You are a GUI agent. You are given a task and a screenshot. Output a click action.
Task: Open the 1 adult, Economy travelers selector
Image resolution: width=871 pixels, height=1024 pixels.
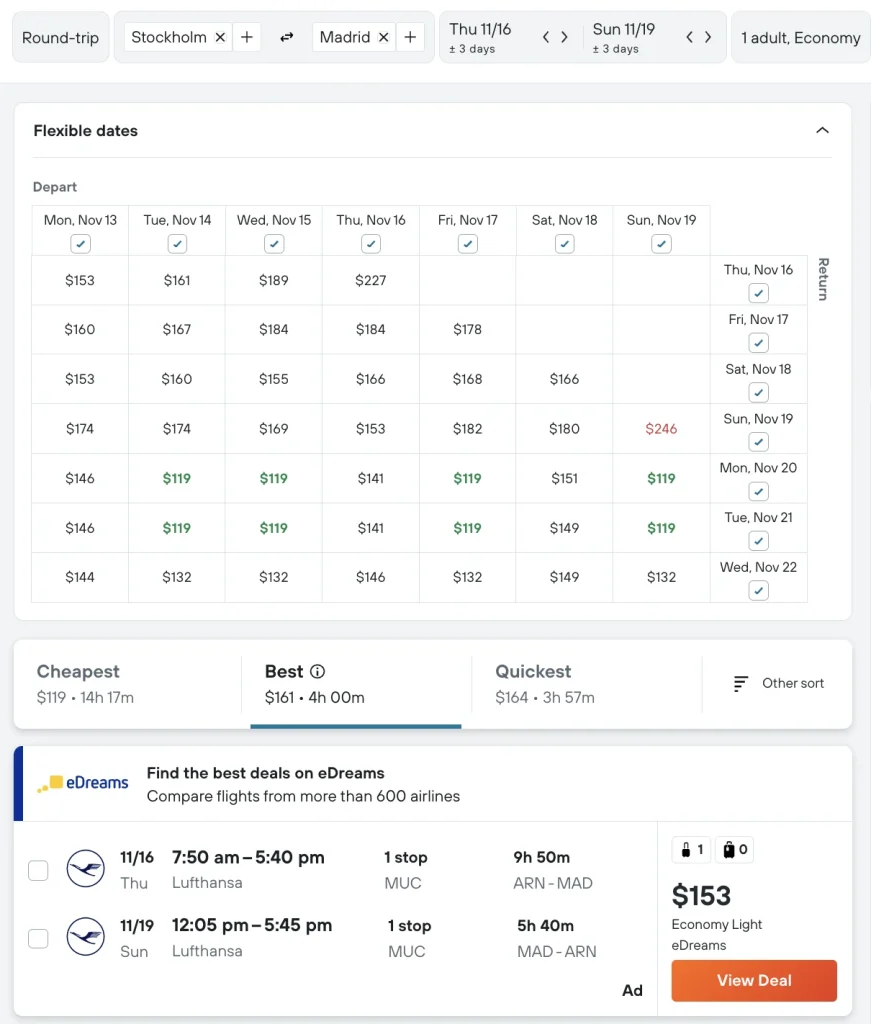coord(800,37)
